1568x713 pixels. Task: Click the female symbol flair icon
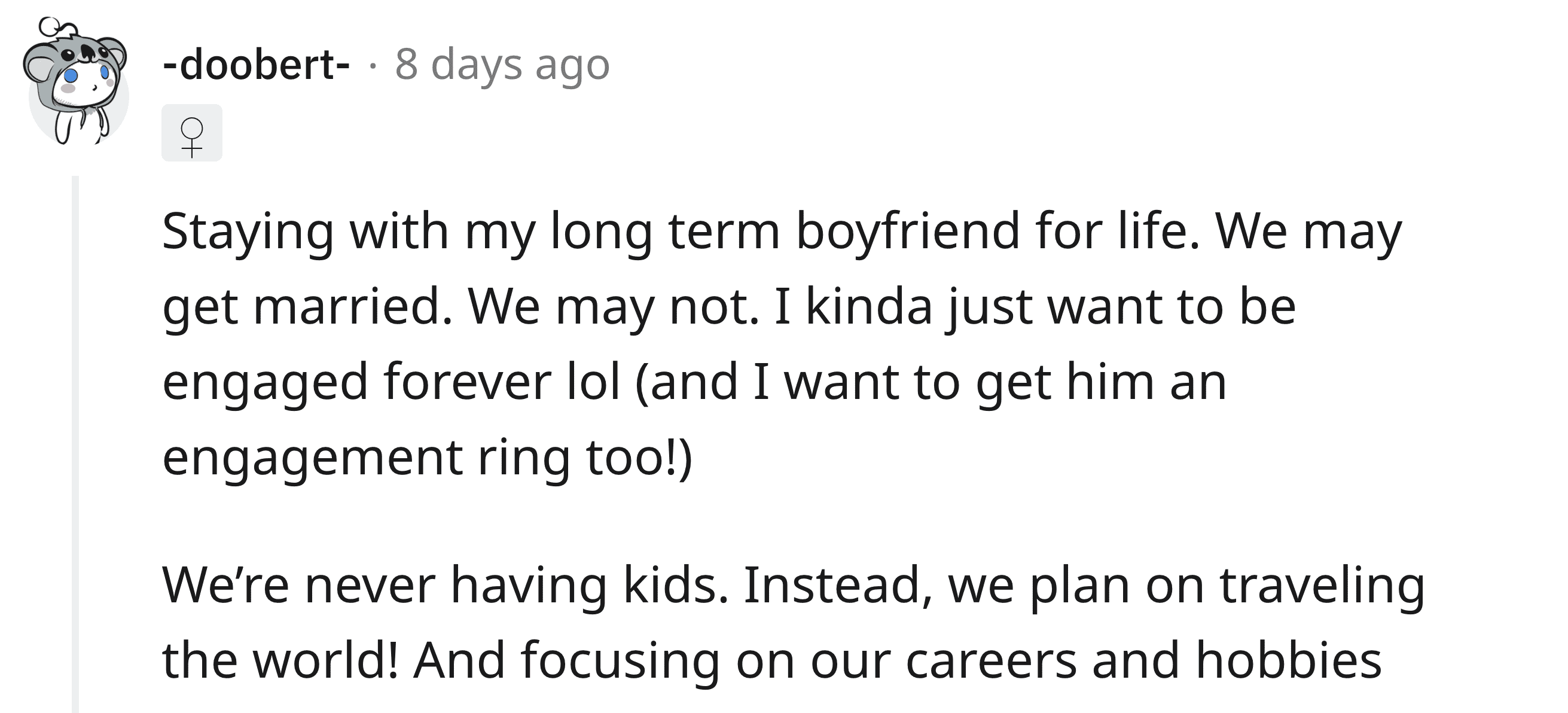(192, 133)
